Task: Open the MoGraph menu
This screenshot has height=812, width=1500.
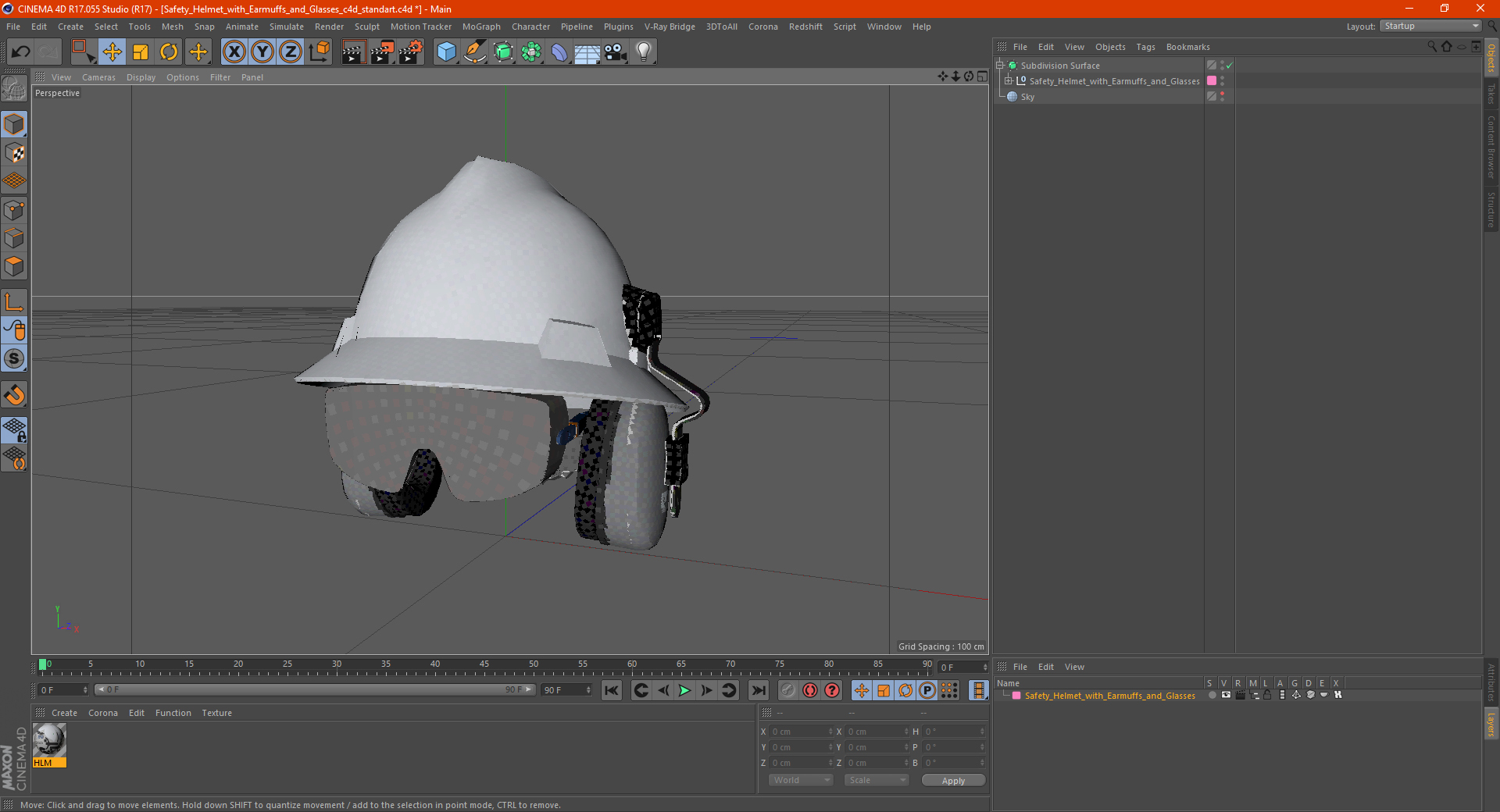Action: point(481,27)
